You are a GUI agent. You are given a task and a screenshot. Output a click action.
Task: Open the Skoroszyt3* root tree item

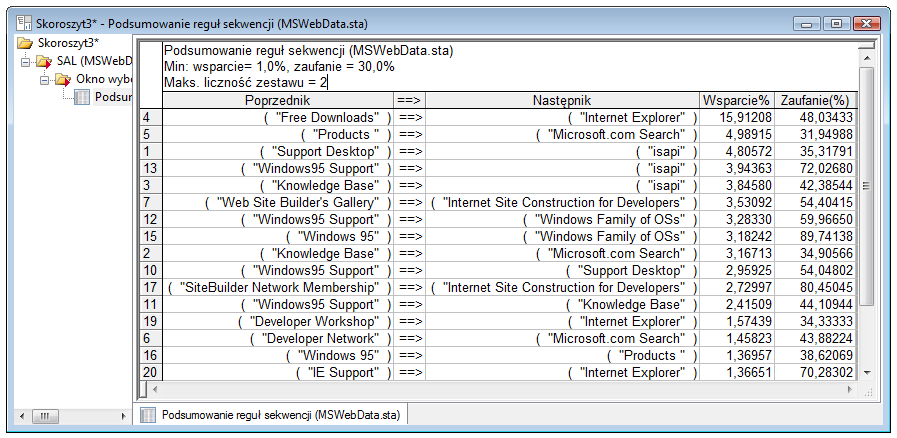coord(68,43)
